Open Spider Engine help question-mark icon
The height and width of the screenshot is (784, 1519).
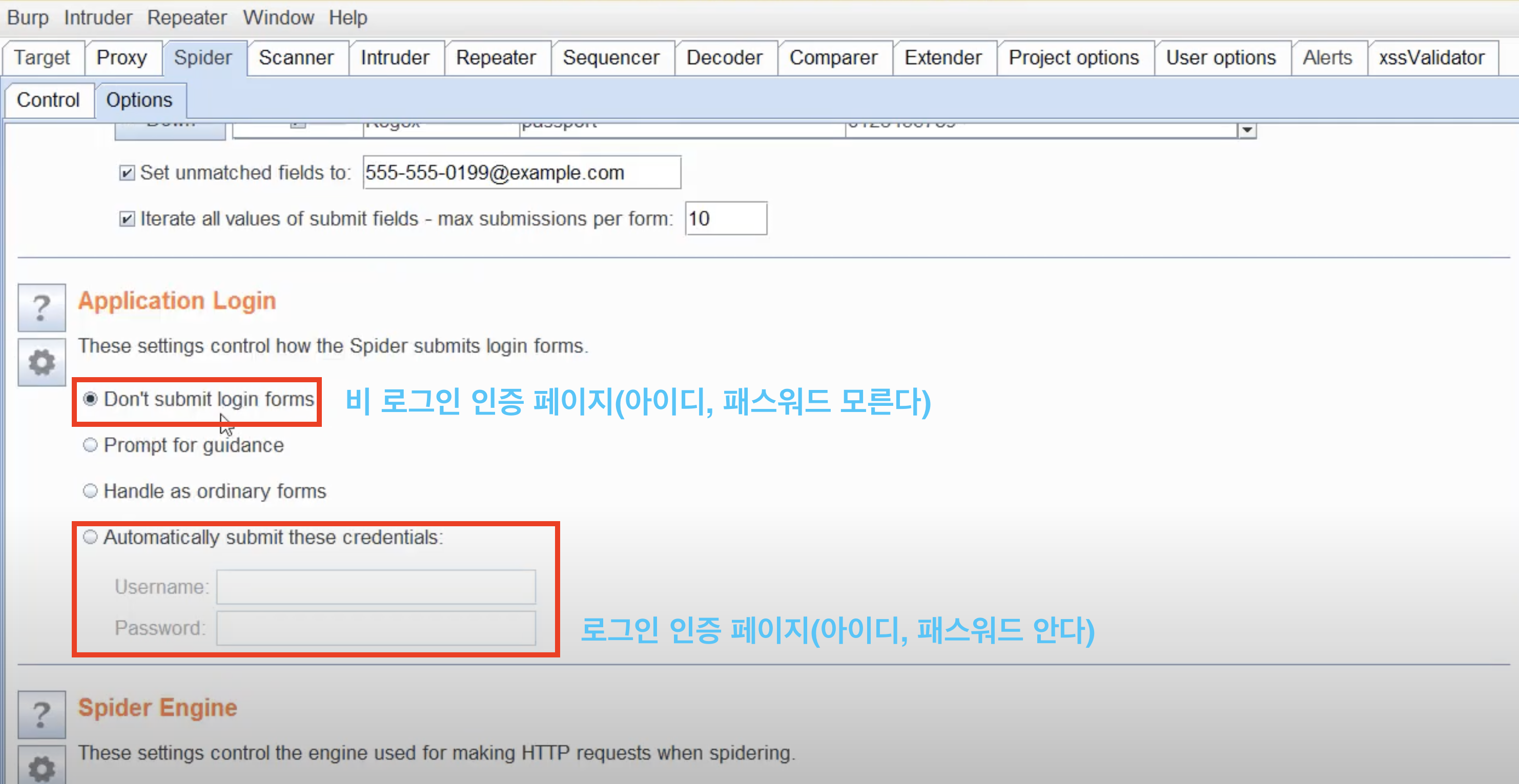tap(42, 714)
